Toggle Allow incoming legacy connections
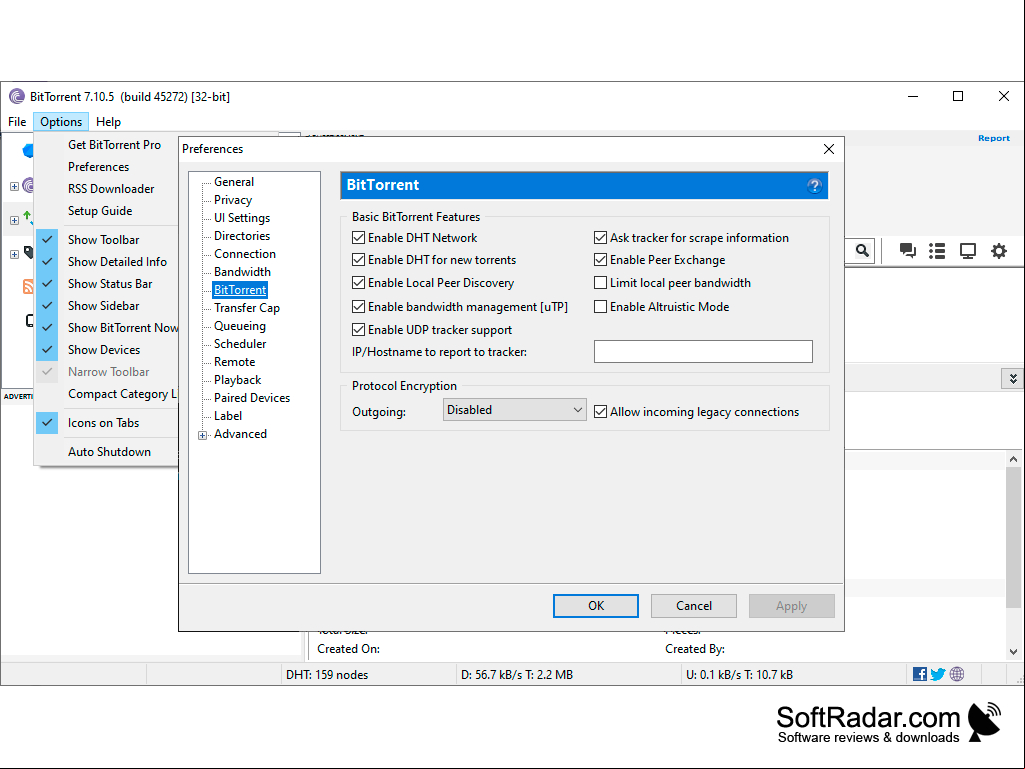1025x769 pixels. (600, 412)
